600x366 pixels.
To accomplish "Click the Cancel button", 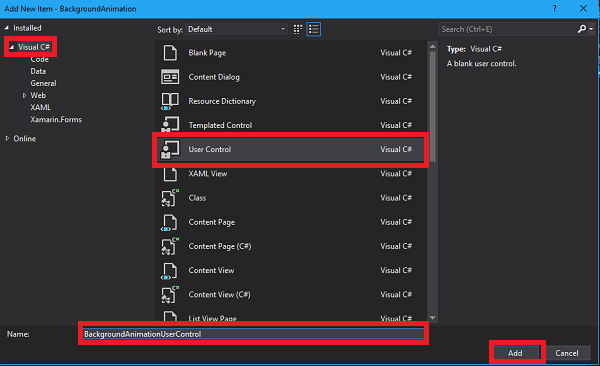I will [567, 353].
